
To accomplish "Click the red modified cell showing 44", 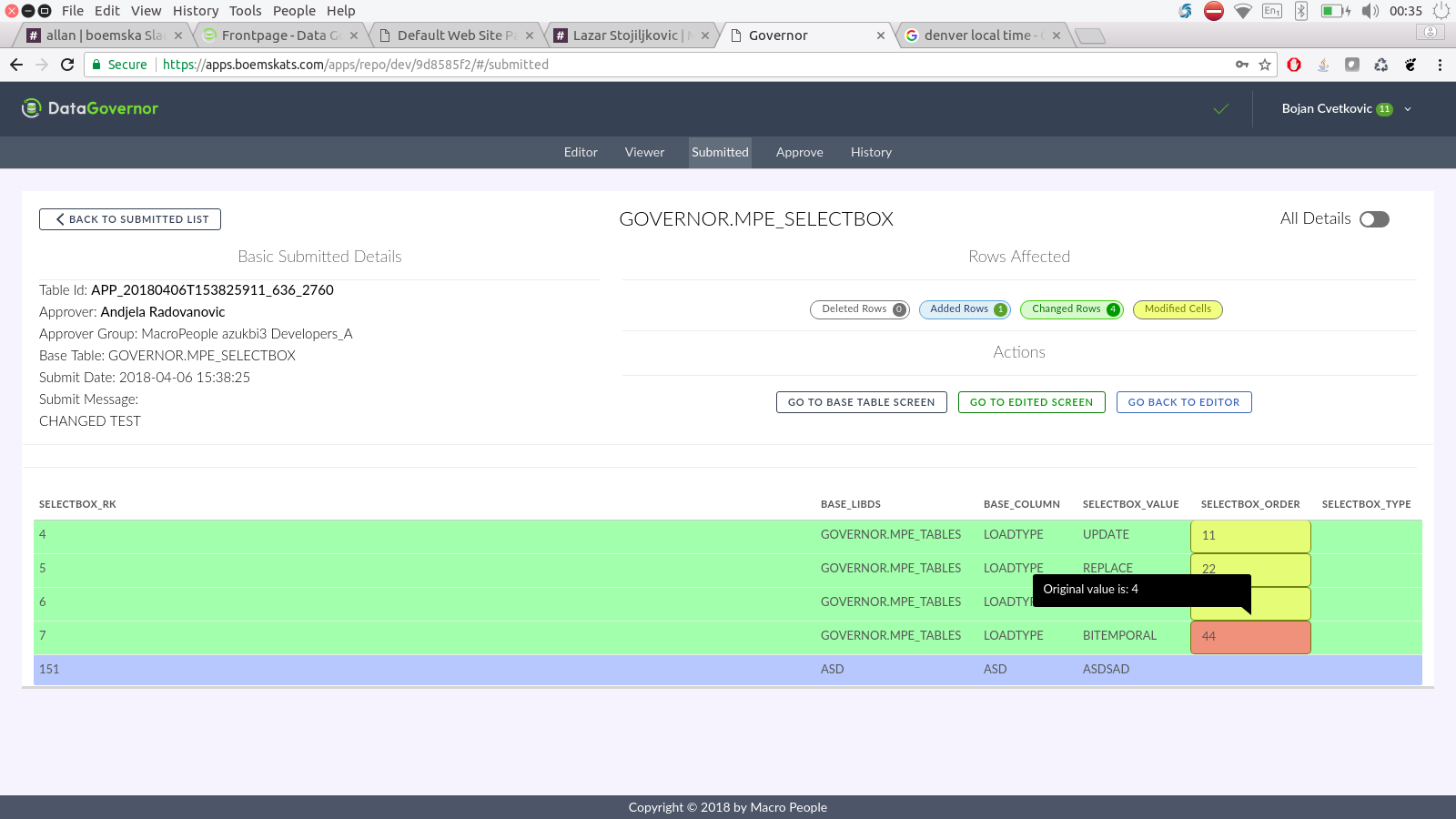I will (1249, 637).
